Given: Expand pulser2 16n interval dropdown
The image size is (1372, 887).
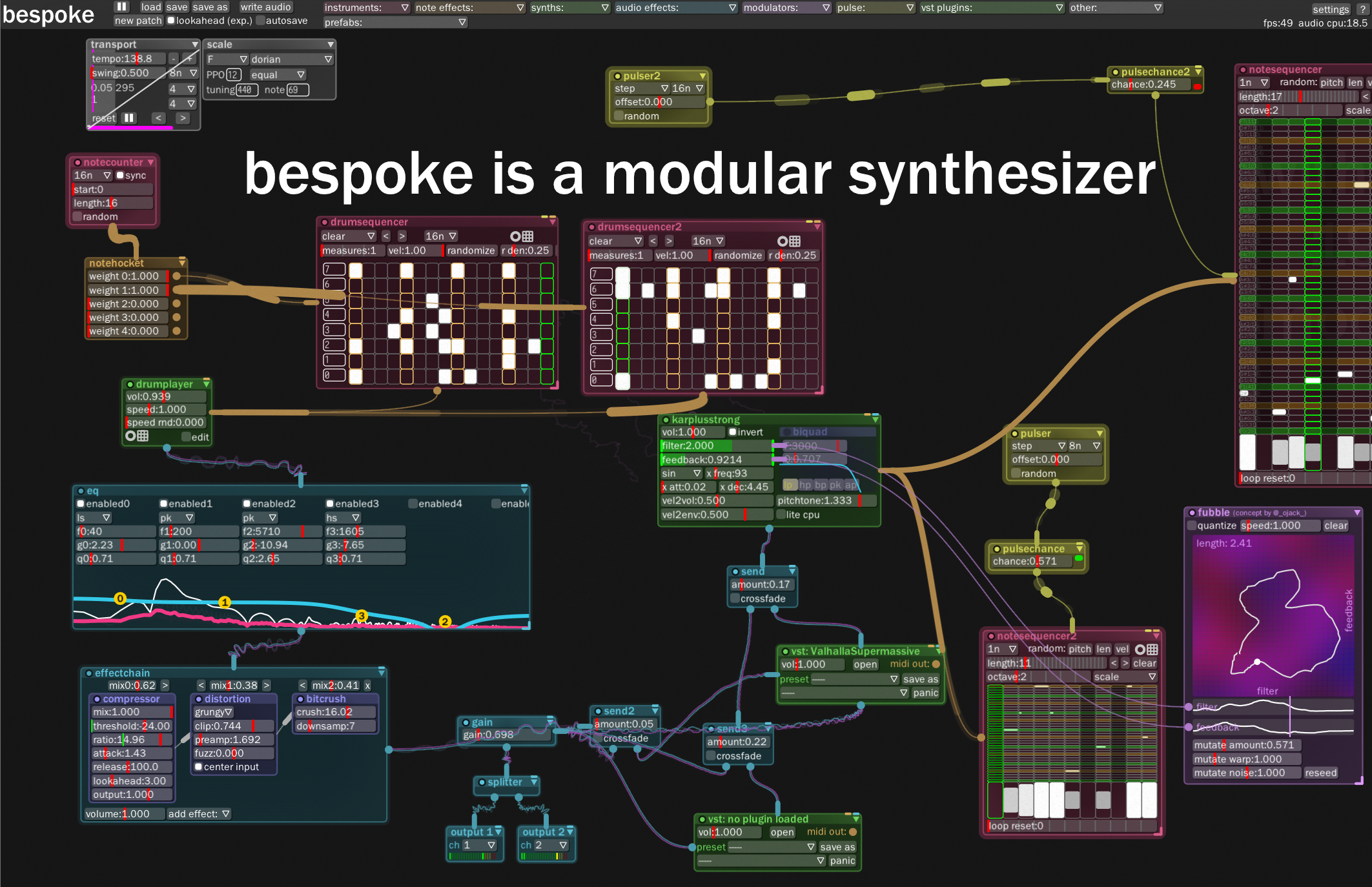Looking at the screenshot, I should click(x=688, y=88).
